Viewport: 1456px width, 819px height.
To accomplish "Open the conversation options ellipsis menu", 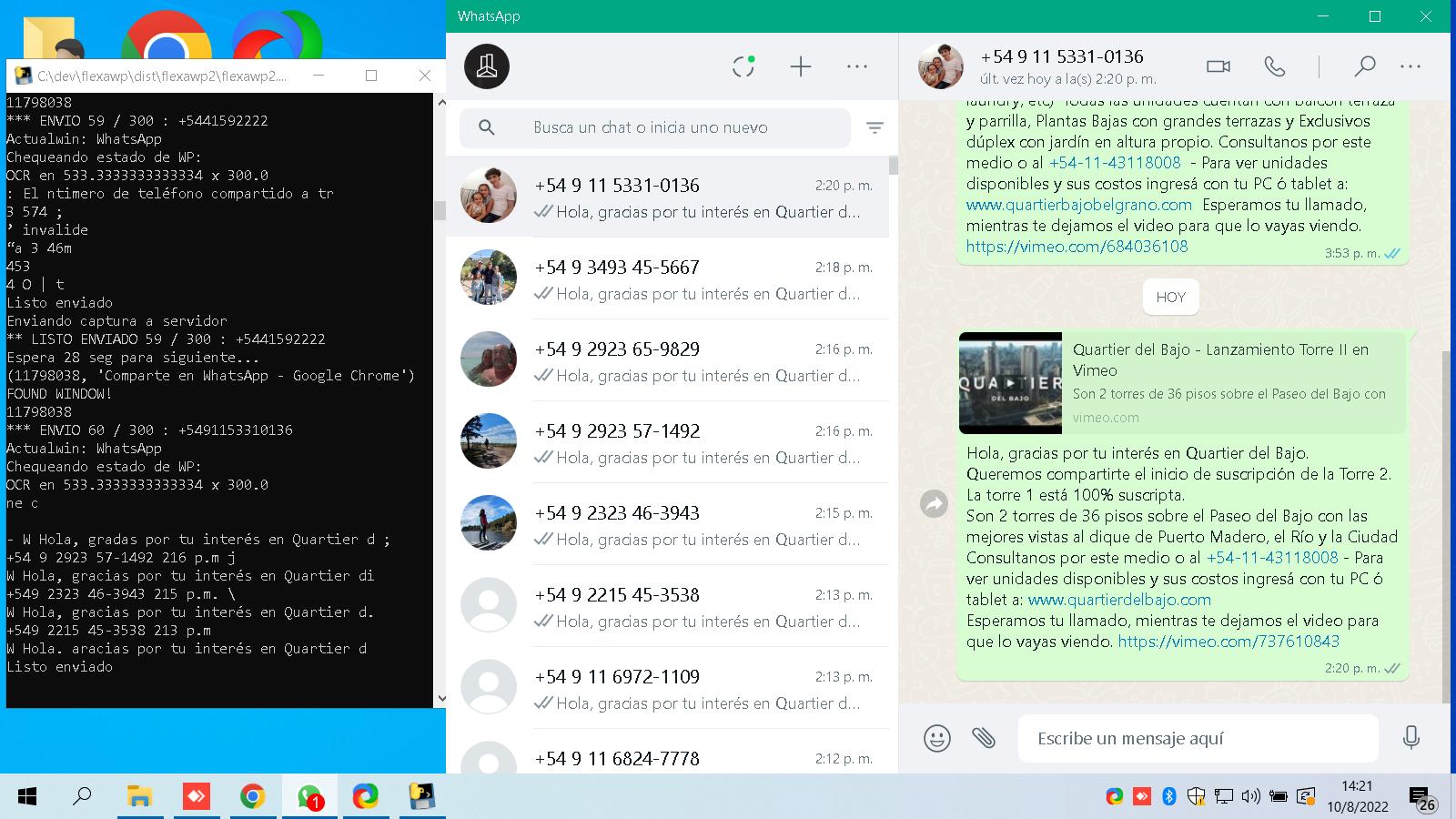I will point(1410,66).
